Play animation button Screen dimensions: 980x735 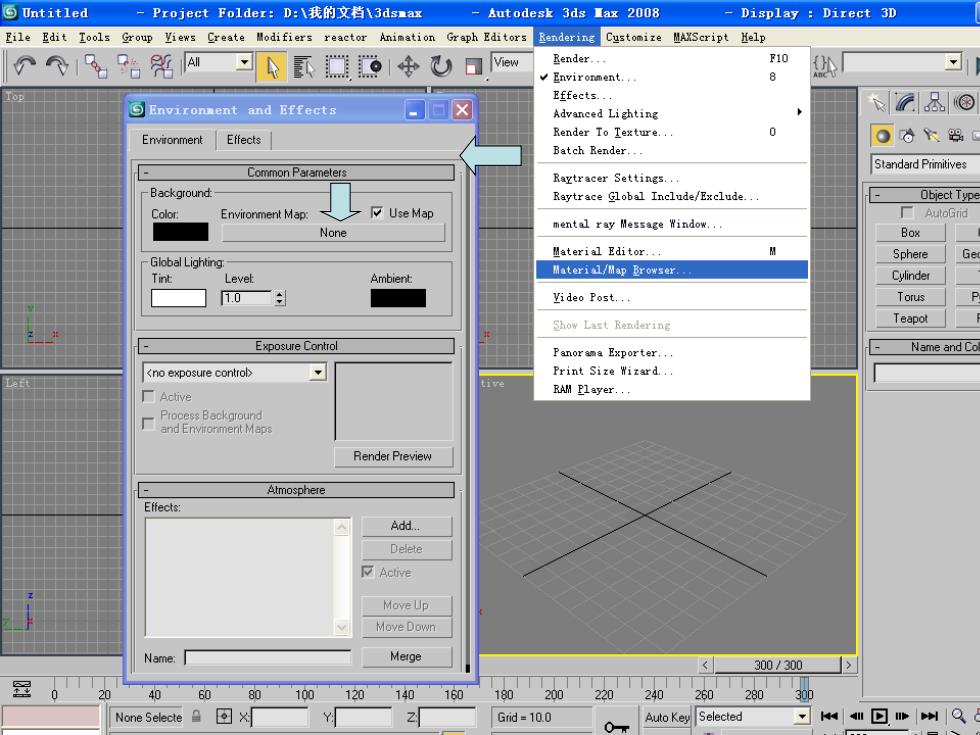pos(879,716)
